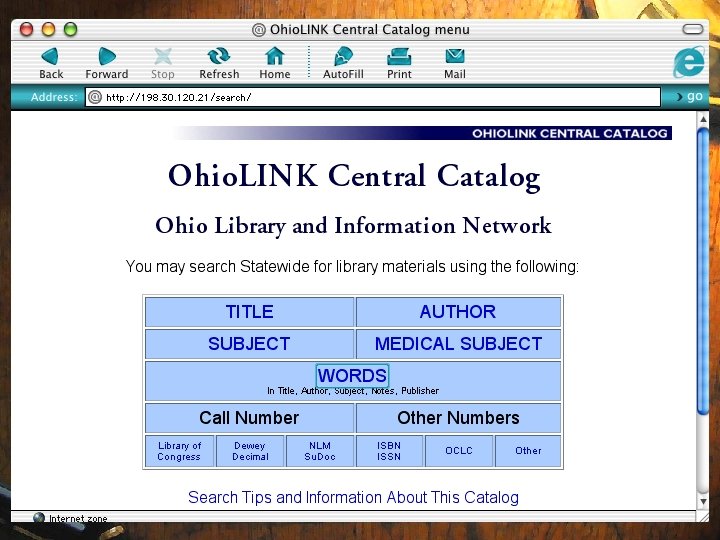Screen dimensions: 720x540
Task: Search by OCLC number
Action: coord(459,450)
